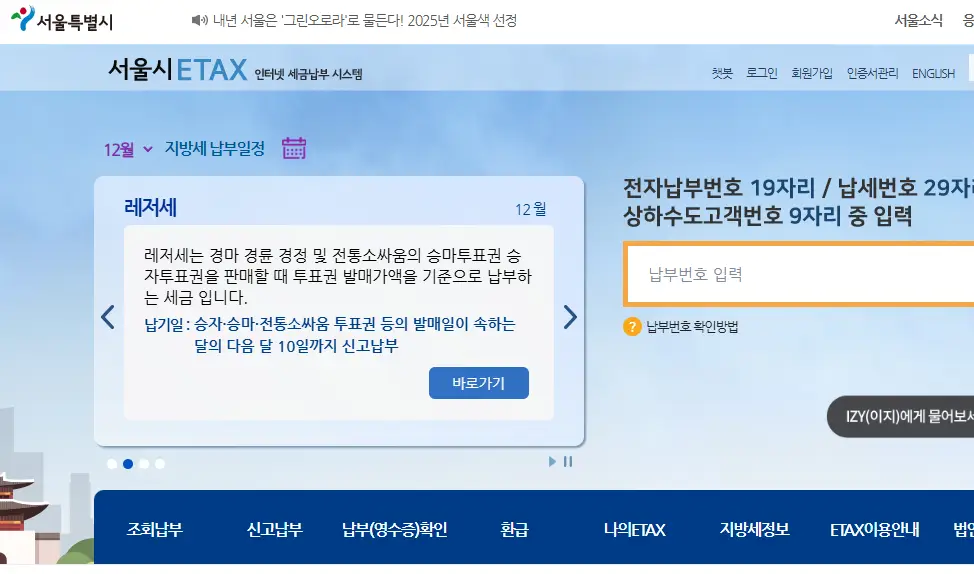The image size is (974, 574).
Task: Open the 신고납부 menu
Action: [275, 529]
